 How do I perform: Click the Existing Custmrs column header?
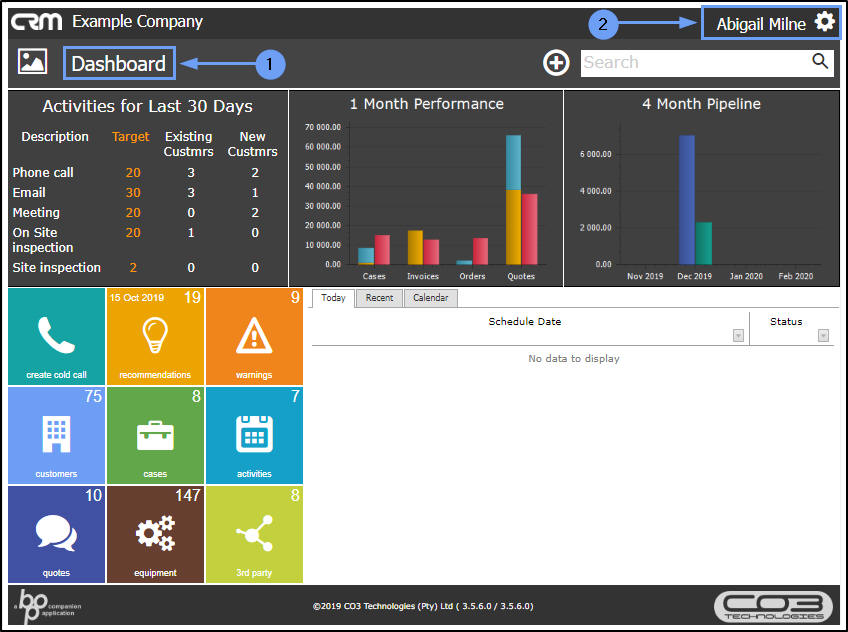click(x=189, y=144)
